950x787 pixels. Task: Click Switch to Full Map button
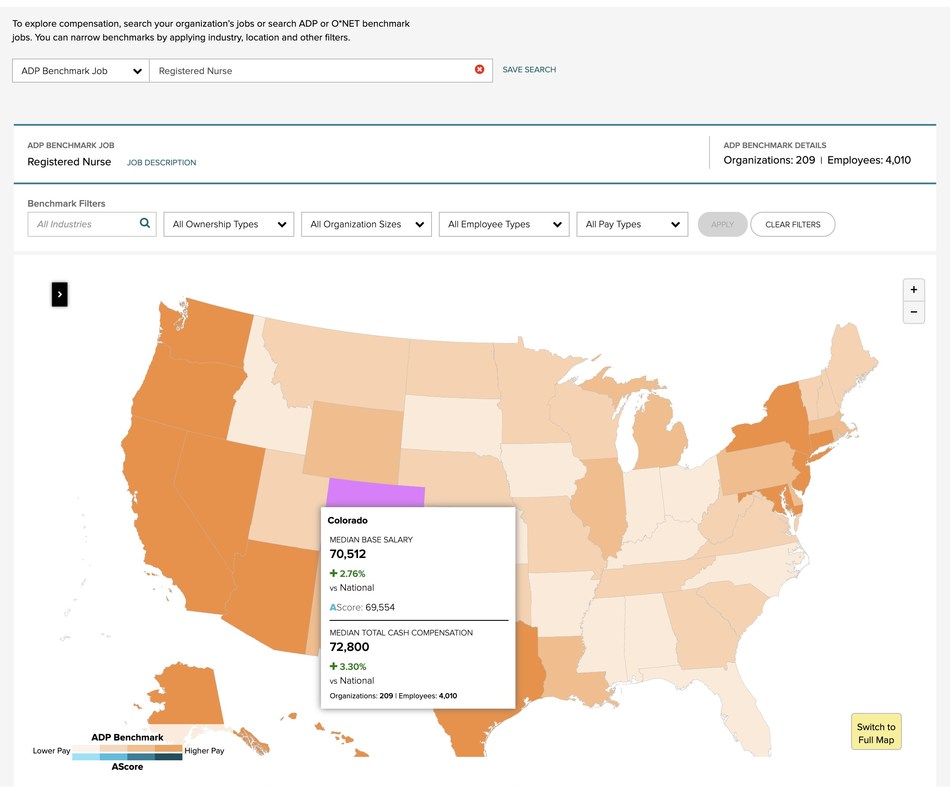[876, 732]
